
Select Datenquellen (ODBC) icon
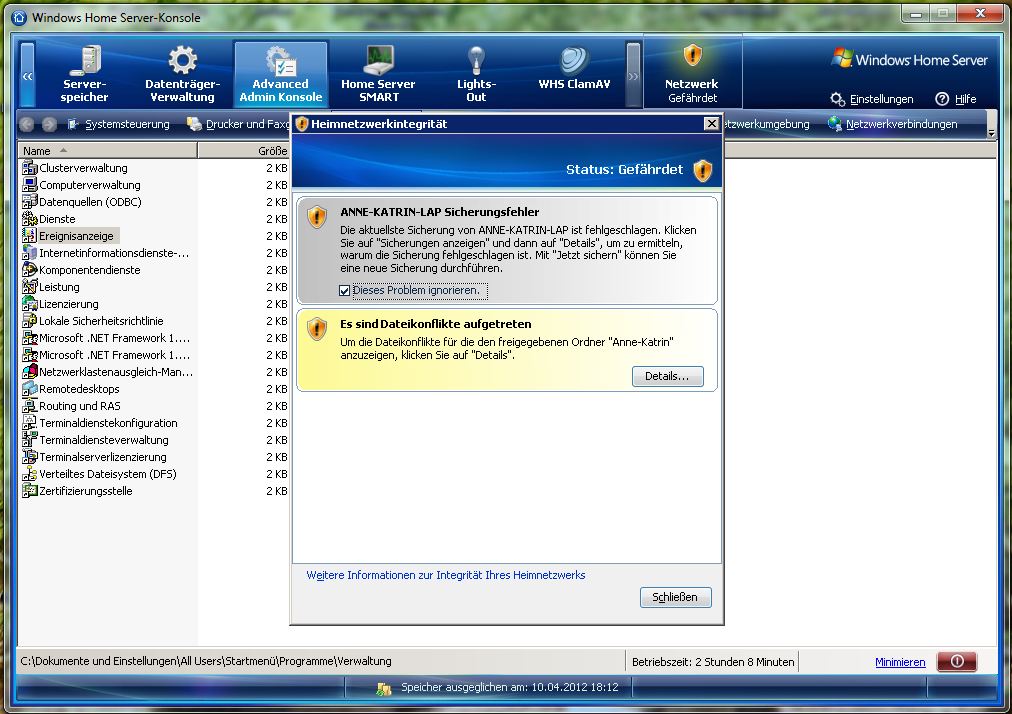click(x=30, y=201)
